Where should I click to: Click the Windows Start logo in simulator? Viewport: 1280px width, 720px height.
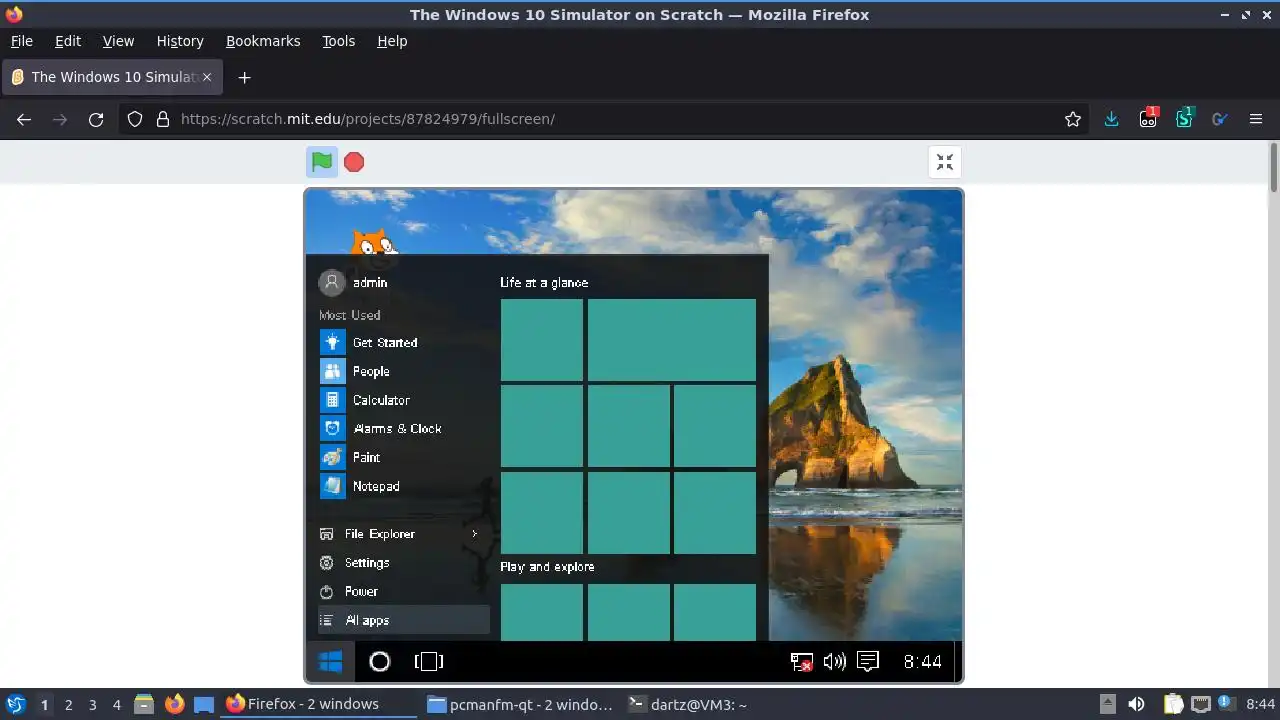[330, 661]
